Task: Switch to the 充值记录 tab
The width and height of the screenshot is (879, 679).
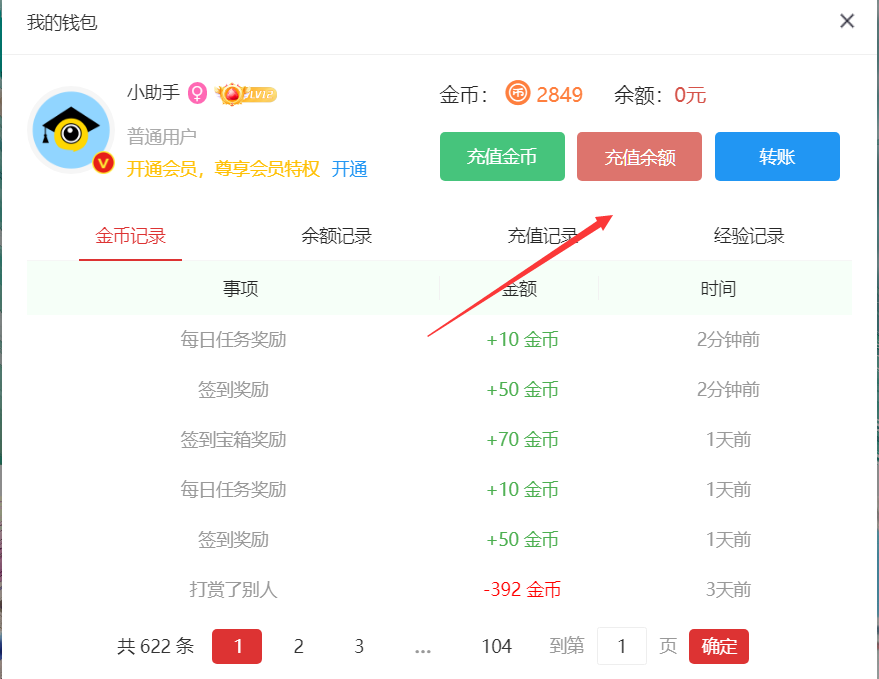Action: [542, 236]
